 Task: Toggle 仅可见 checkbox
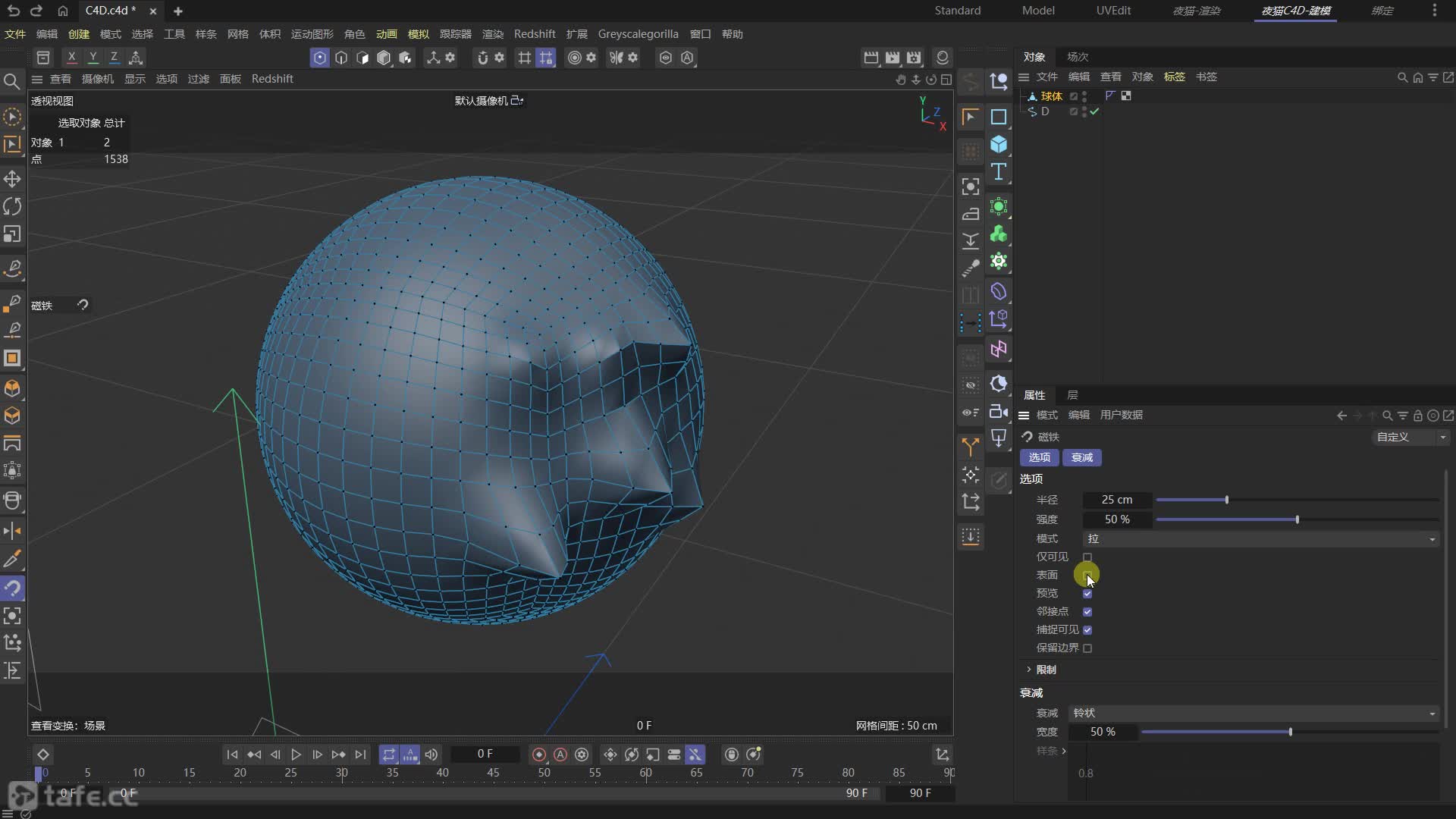click(1087, 557)
